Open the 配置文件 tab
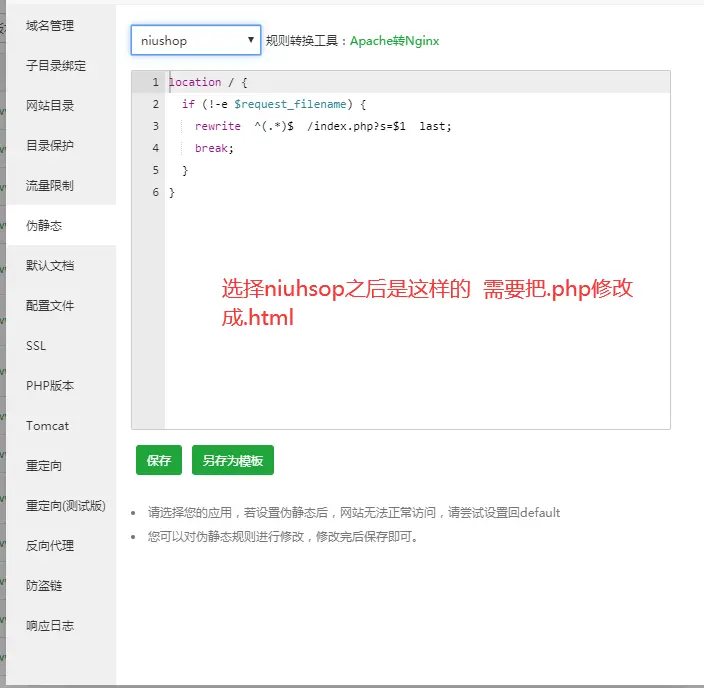 click(x=50, y=306)
